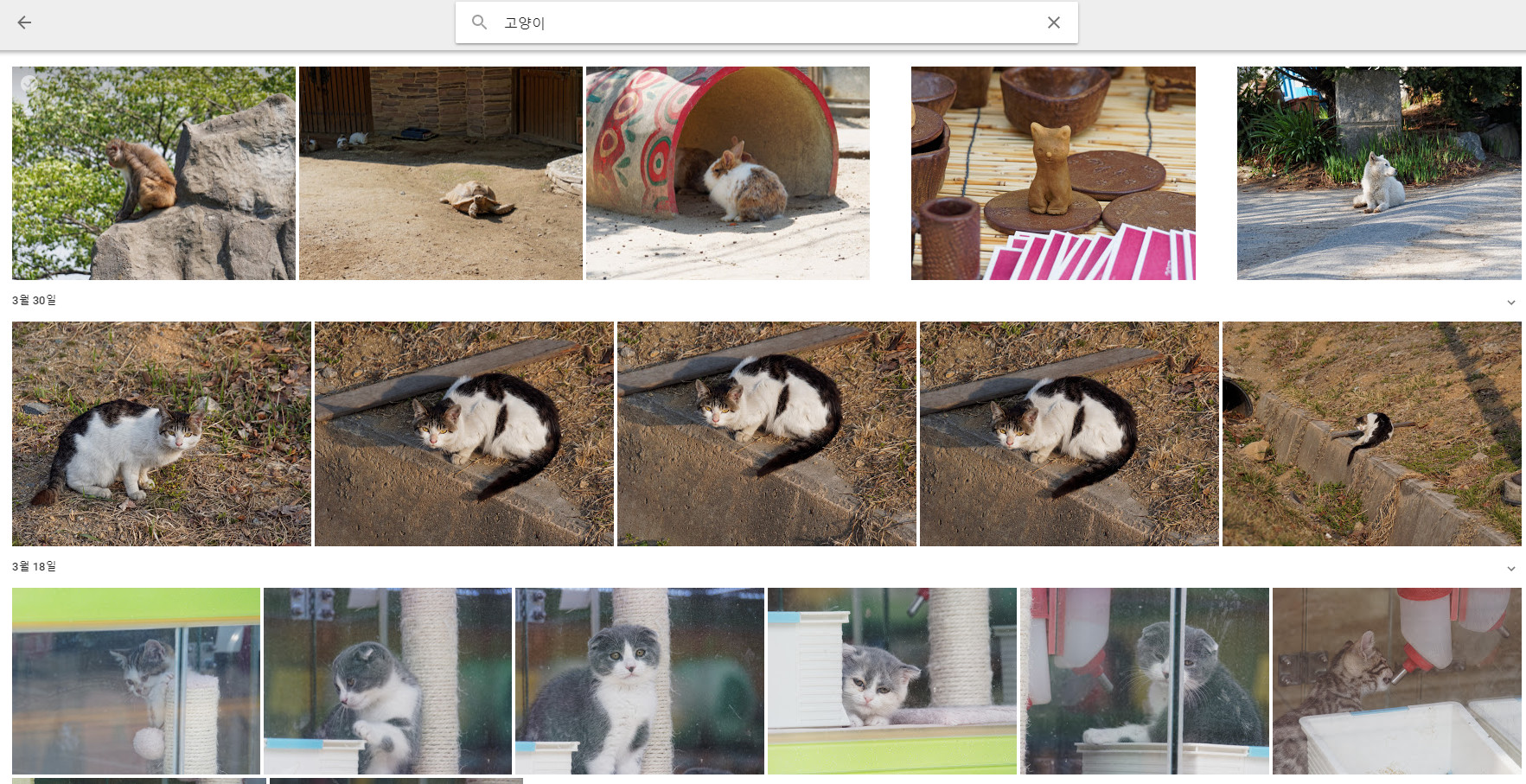1526x784 pixels.
Task: Open the tortoise on dirt photo
Action: [x=441, y=173]
